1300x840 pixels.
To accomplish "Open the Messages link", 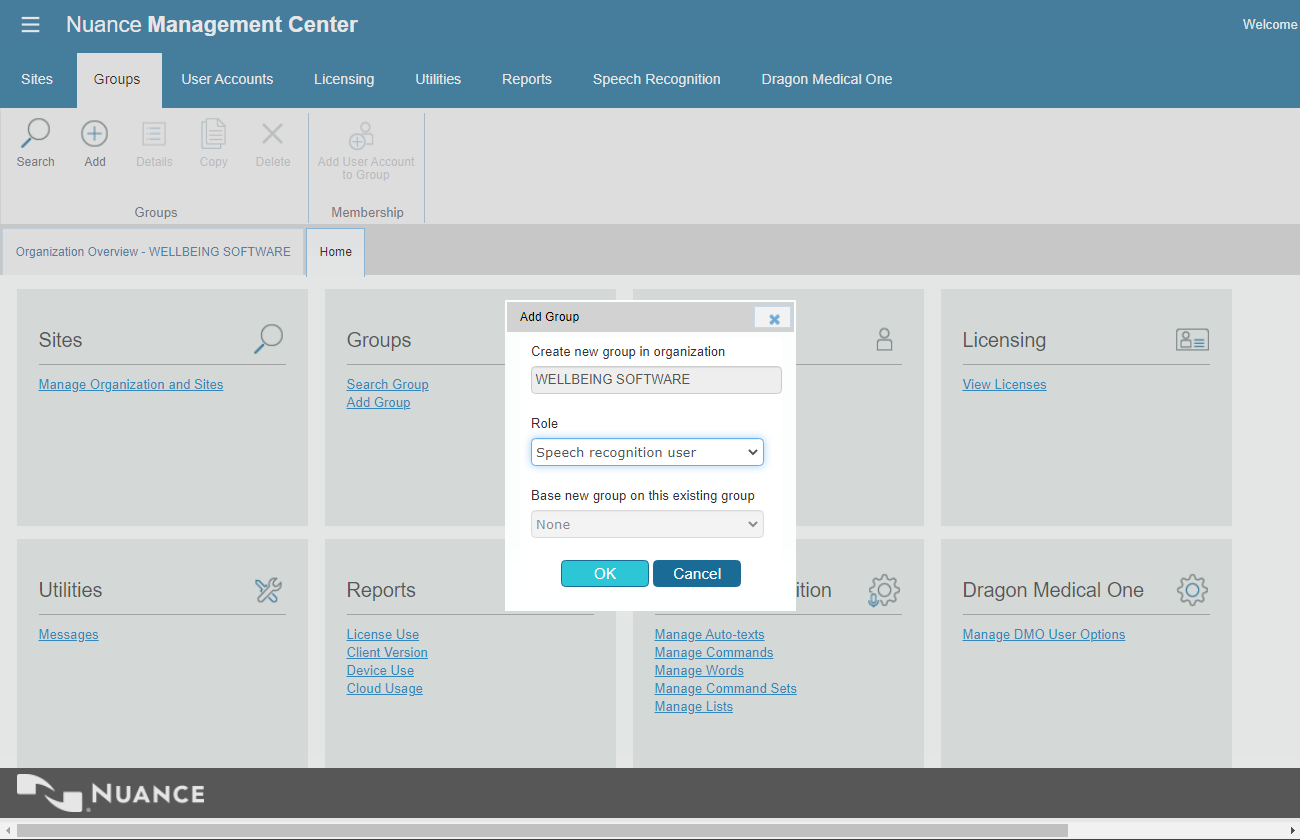I will pos(69,634).
